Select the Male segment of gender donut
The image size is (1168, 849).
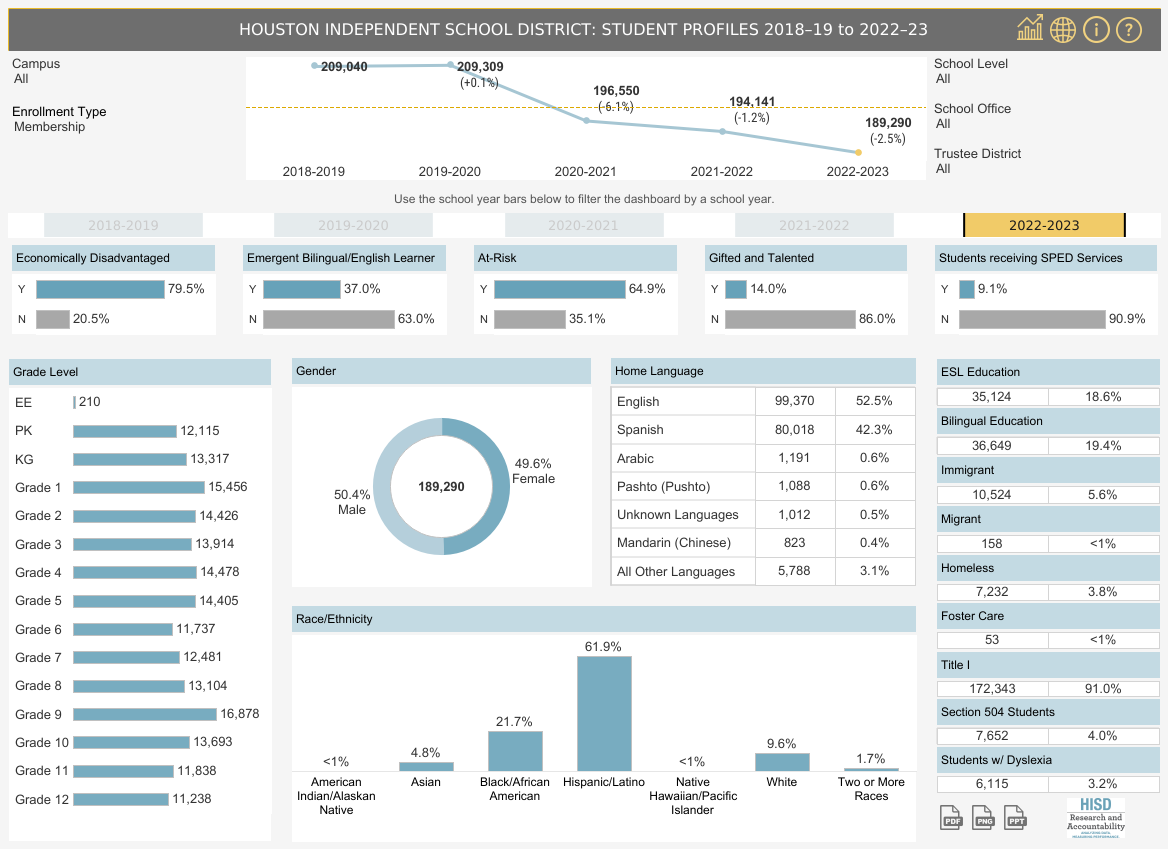click(x=382, y=487)
